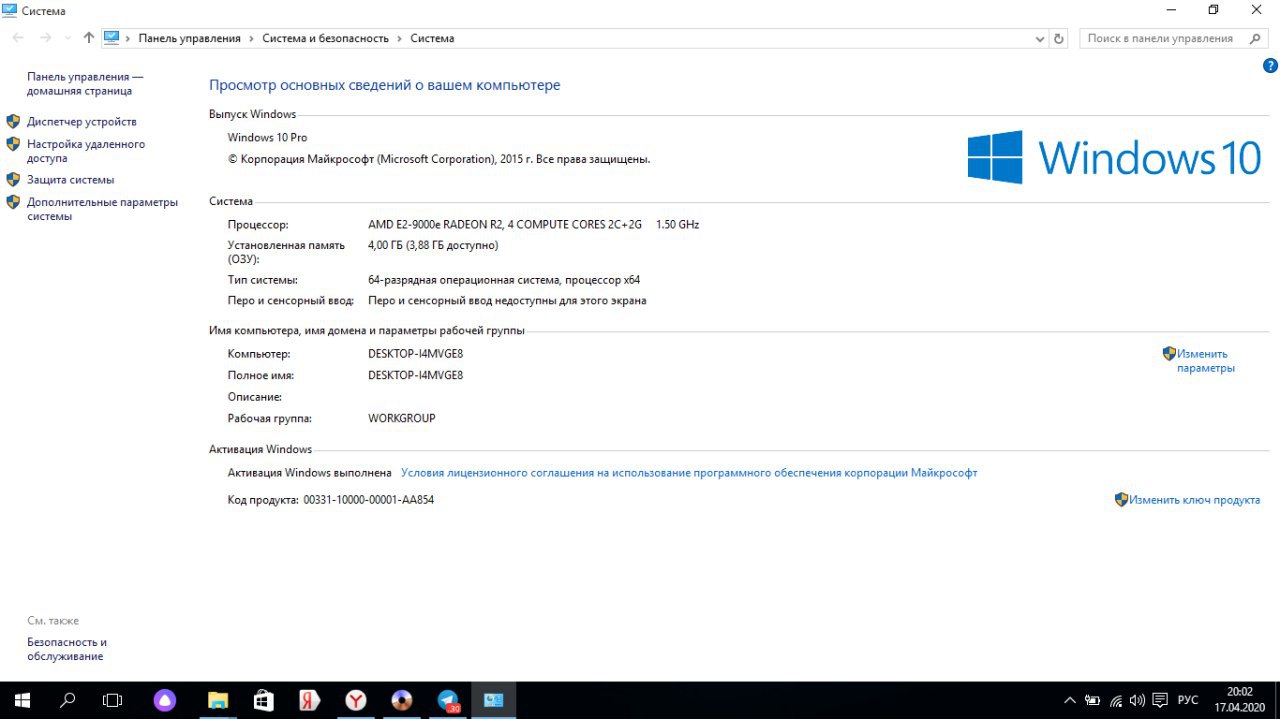This screenshot has height=719, width=1280.
Task: Expand chevron before Панель управления breadcrumb
Action: pos(128,38)
